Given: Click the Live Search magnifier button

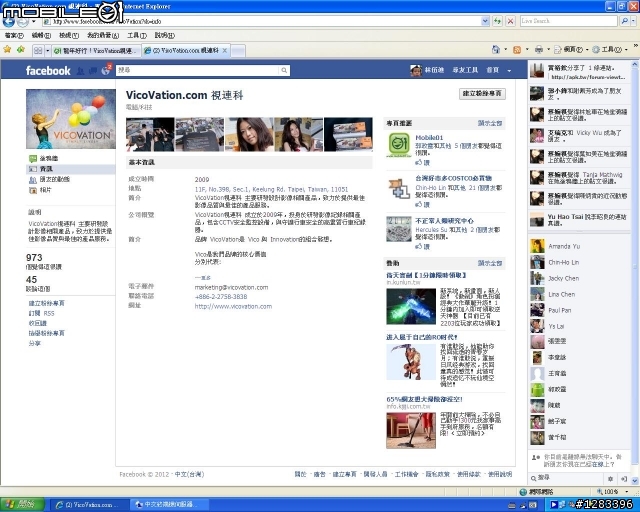Looking at the screenshot, I should (624, 21).
